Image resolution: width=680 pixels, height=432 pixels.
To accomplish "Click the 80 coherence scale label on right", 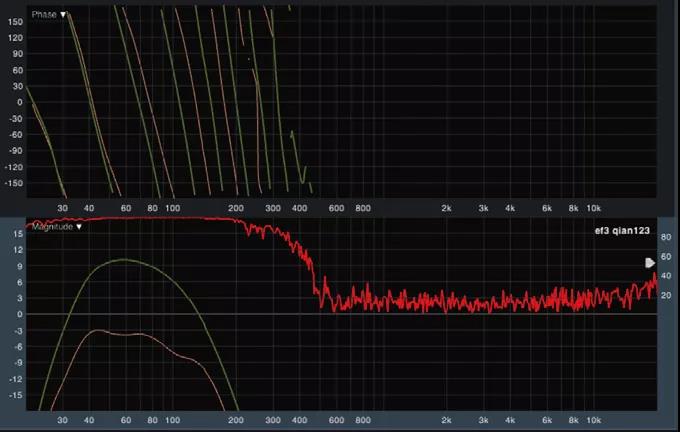I will click(666, 239).
